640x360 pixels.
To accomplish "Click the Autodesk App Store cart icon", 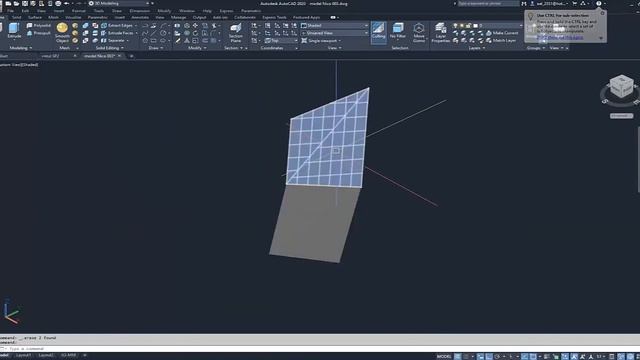I will pos(574,3).
